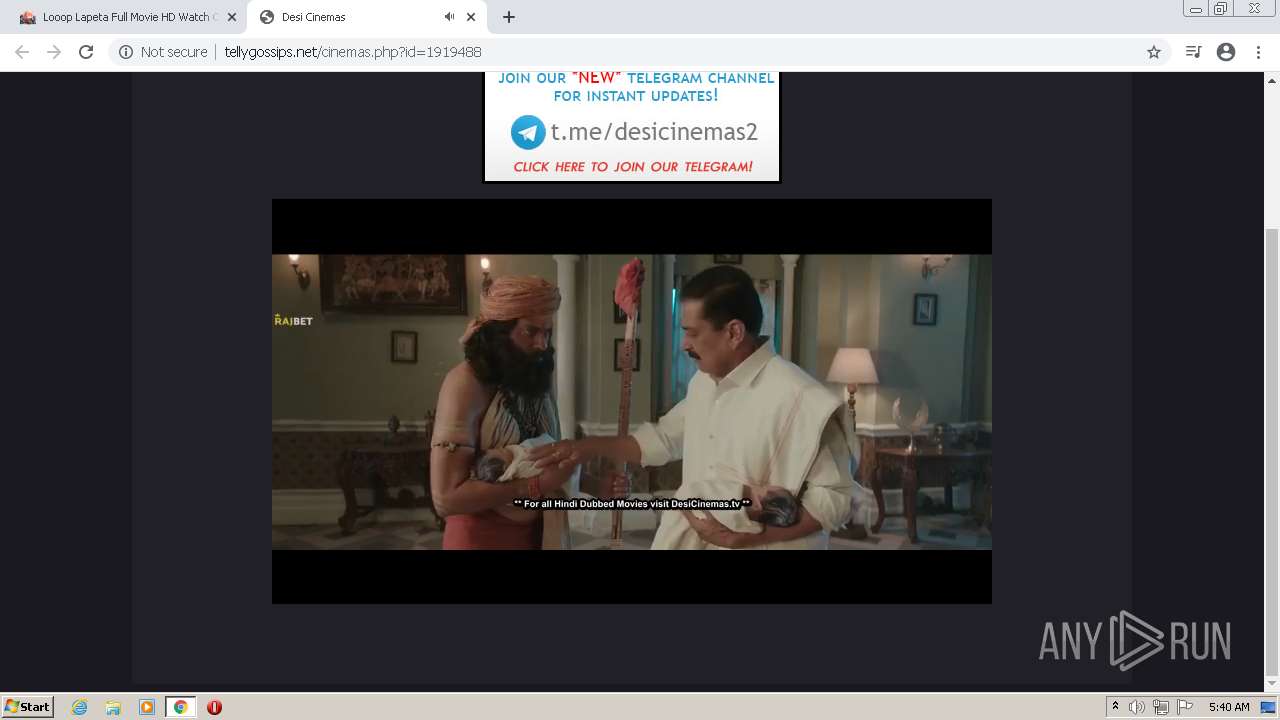The height and width of the screenshot is (720, 1280).
Task: Open a new browser tab
Action: [509, 17]
